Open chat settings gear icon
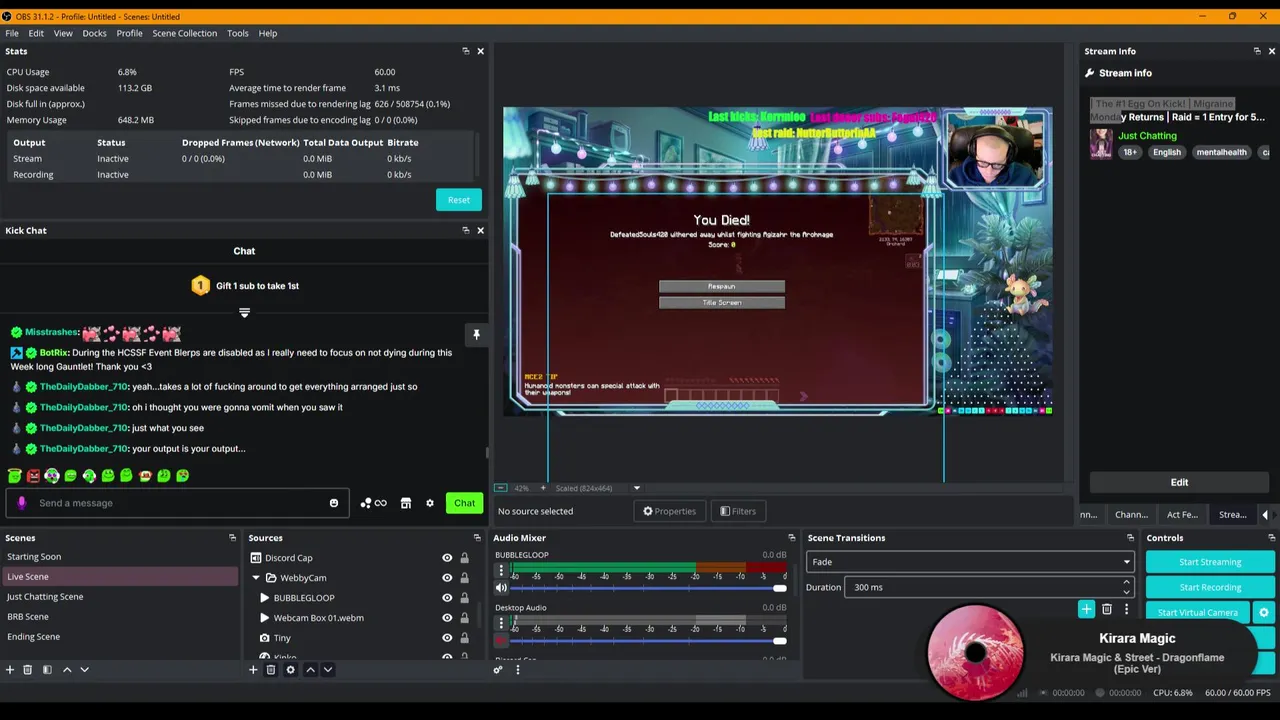 coord(430,503)
